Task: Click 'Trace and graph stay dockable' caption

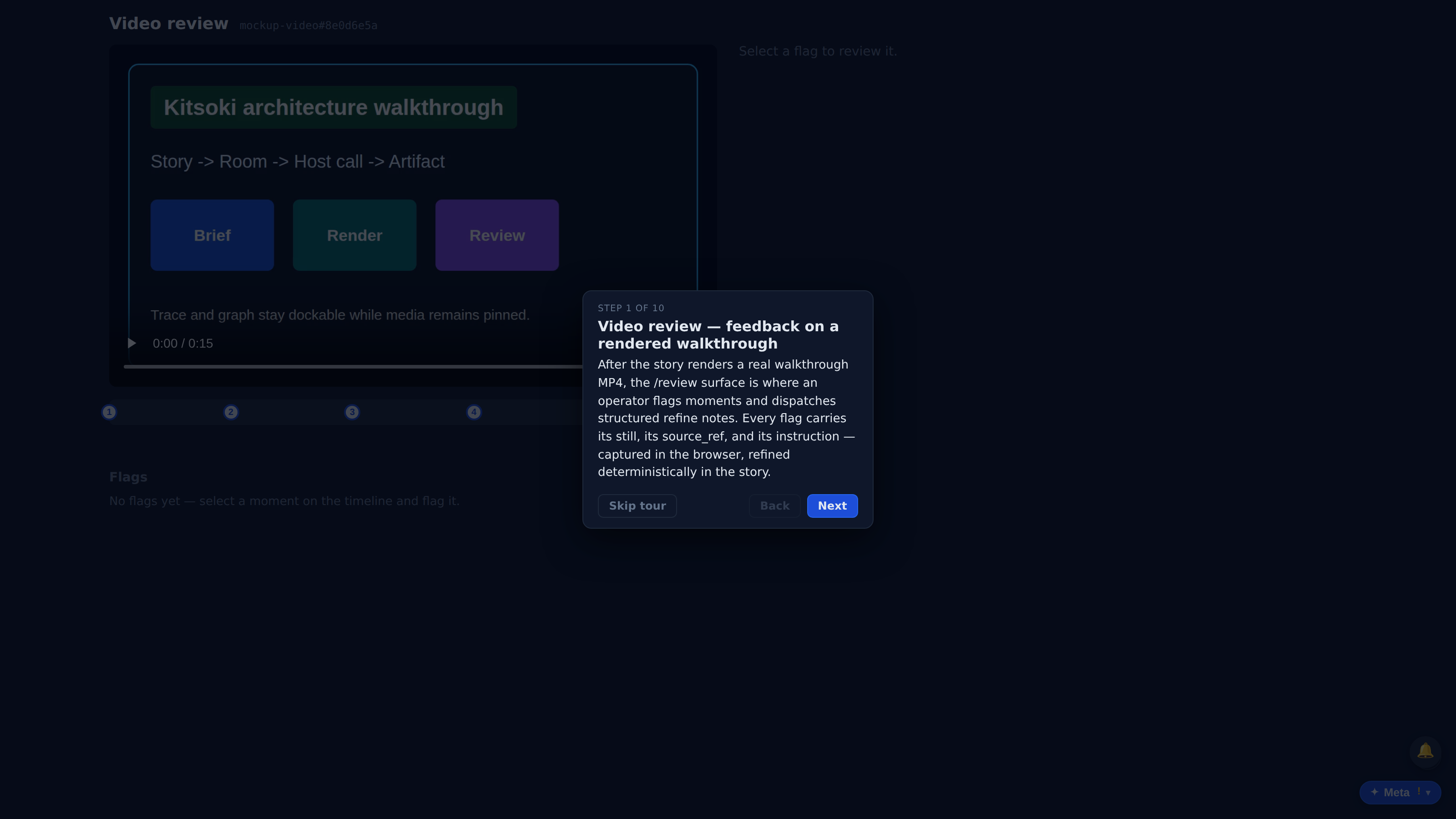Action: [340, 315]
